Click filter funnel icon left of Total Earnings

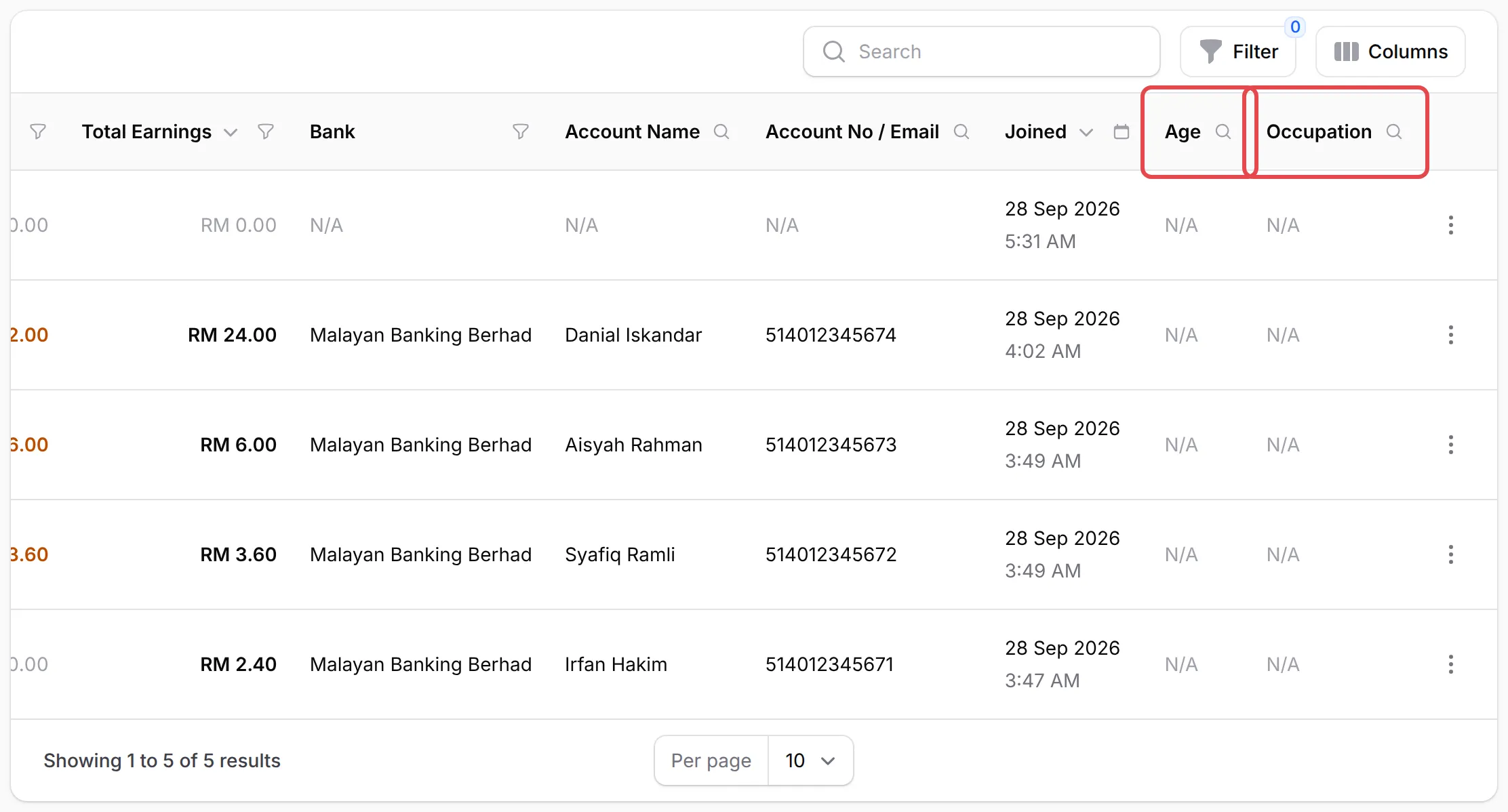(38, 131)
